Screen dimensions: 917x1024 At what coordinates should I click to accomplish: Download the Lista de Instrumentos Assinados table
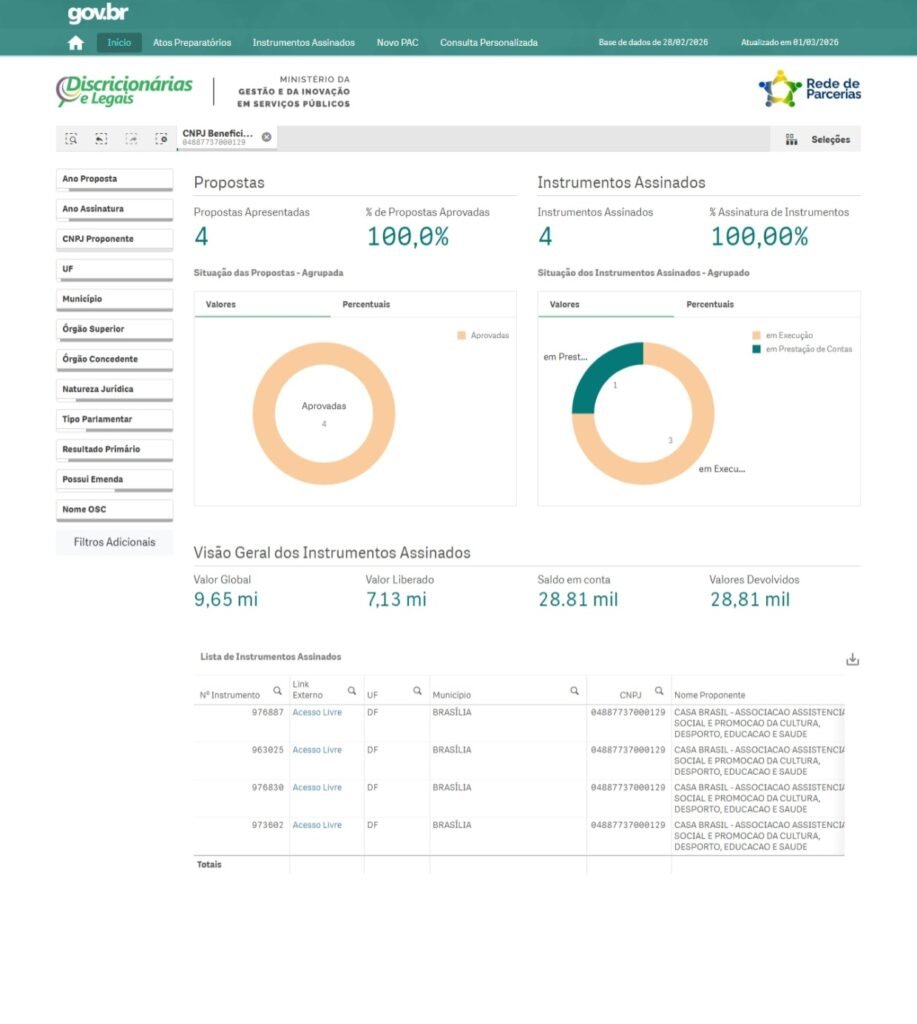click(x=852, y=659)
